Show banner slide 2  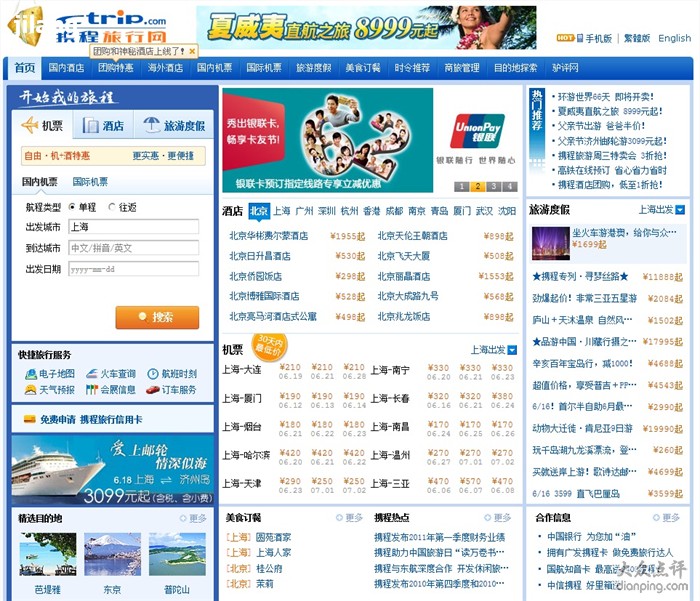477,186
